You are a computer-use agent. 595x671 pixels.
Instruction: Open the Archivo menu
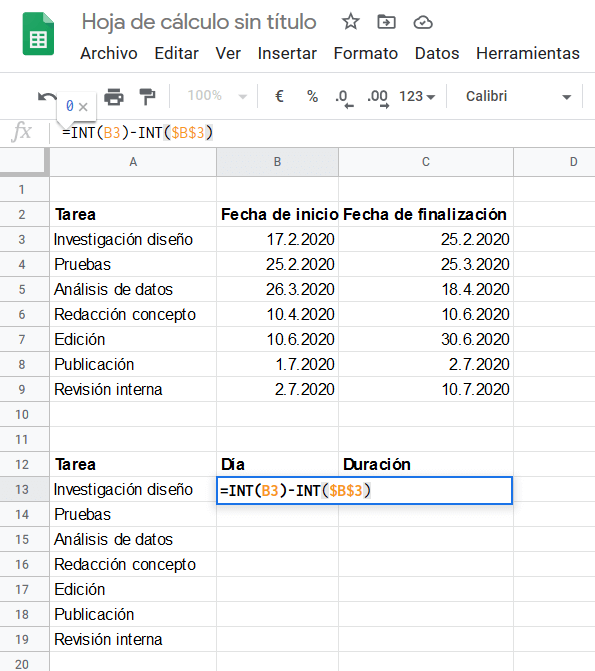coord(109,53)
